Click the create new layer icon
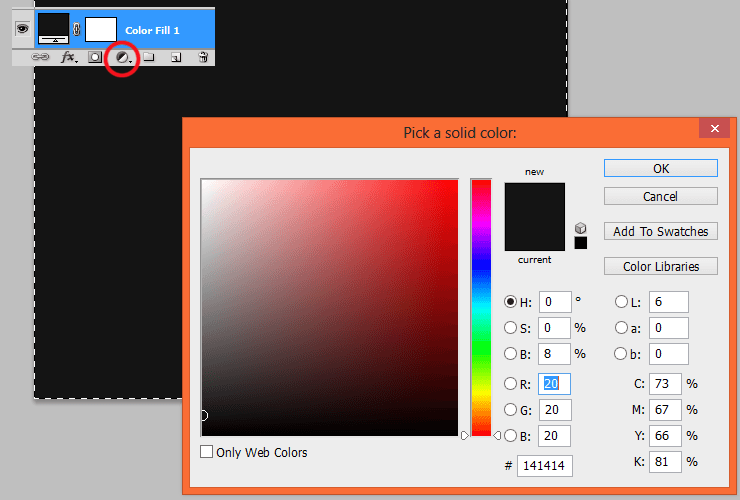Viewport: 740px width, 500px height. 176,58
